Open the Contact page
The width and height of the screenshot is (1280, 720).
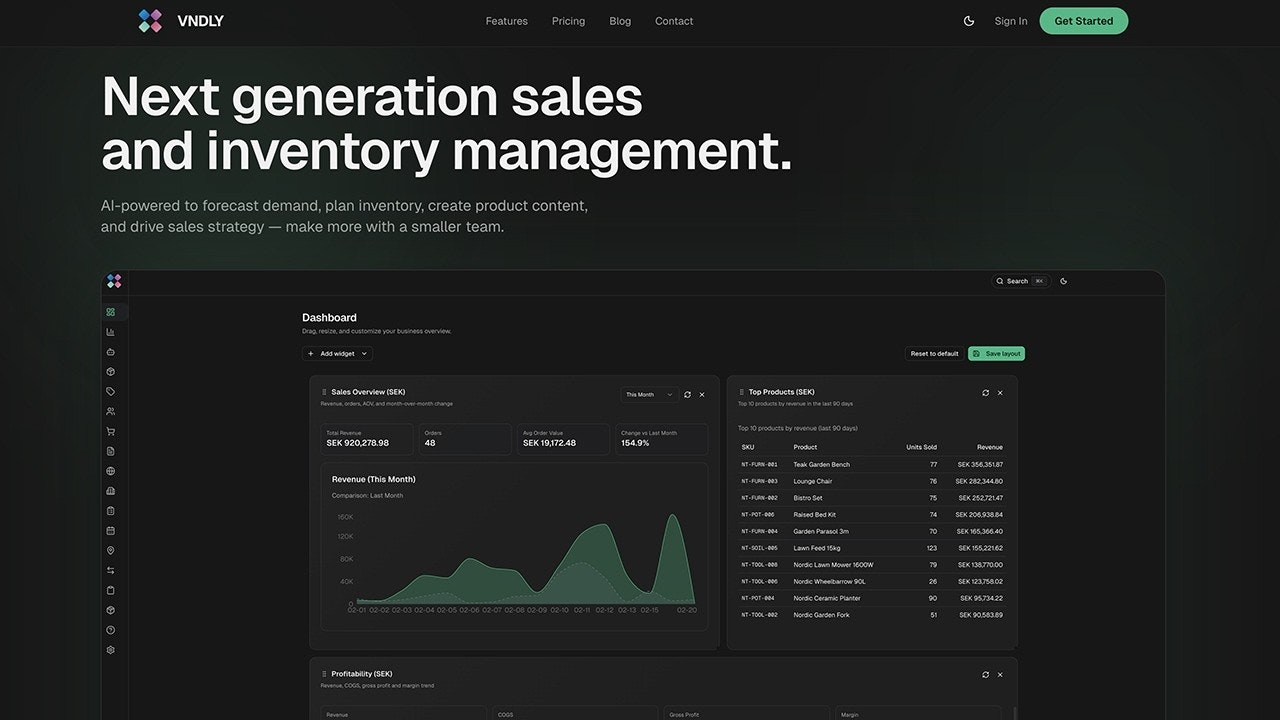[x=674, y=21]
